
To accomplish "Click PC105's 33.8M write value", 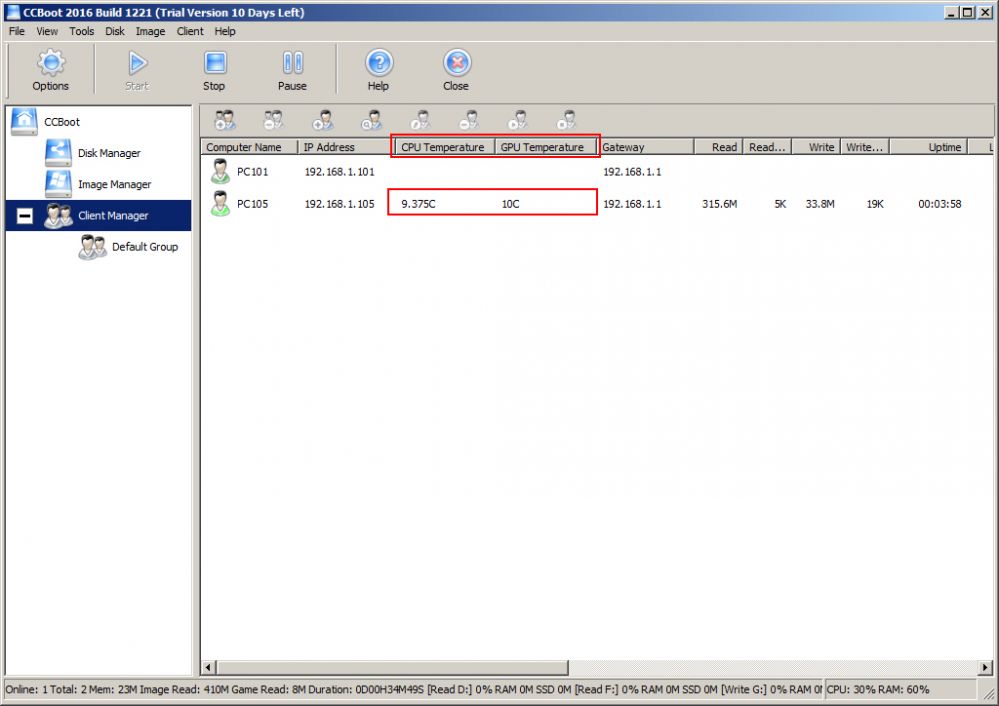I will 820,204.
